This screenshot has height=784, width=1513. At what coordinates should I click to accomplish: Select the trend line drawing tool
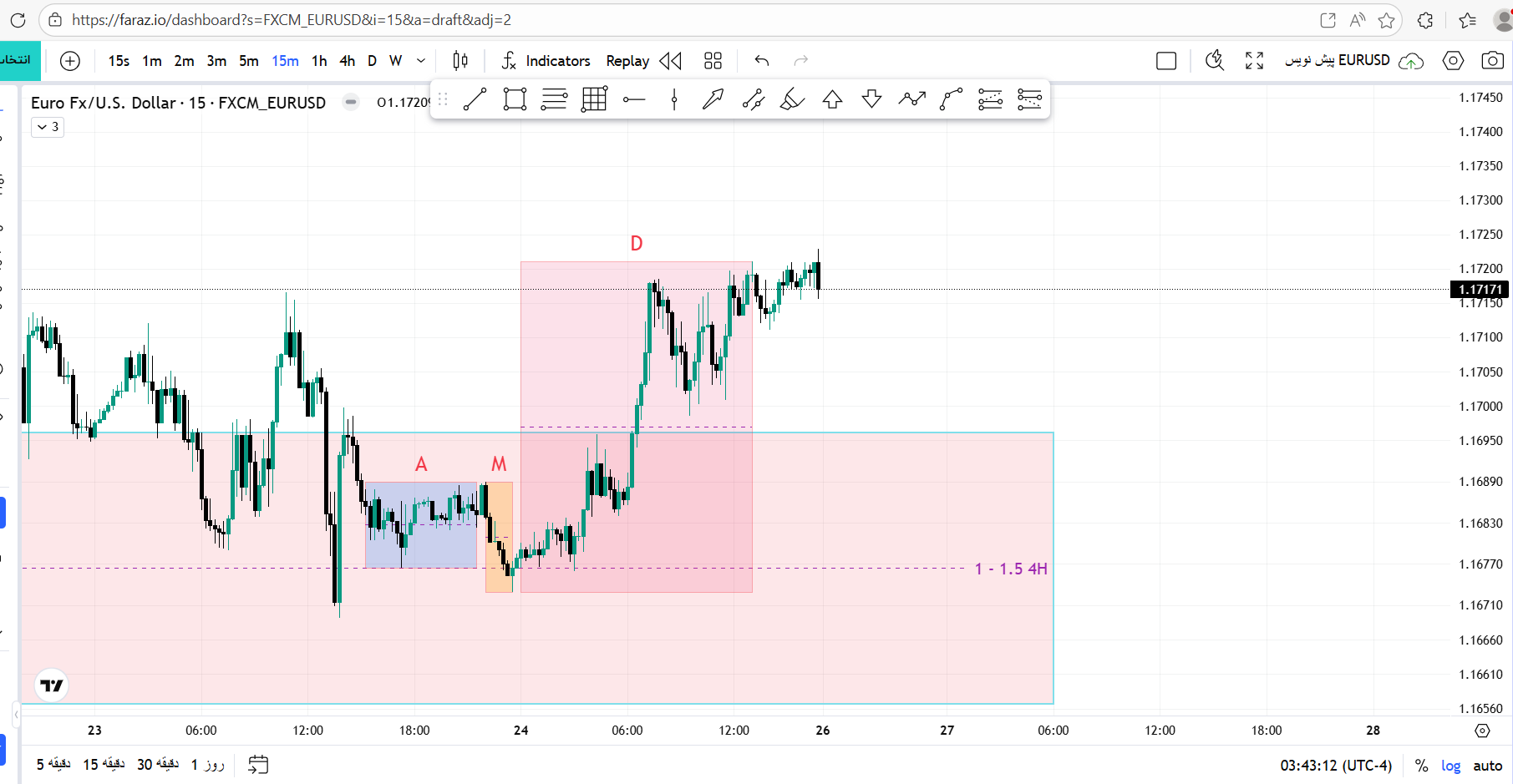(475, 100)
